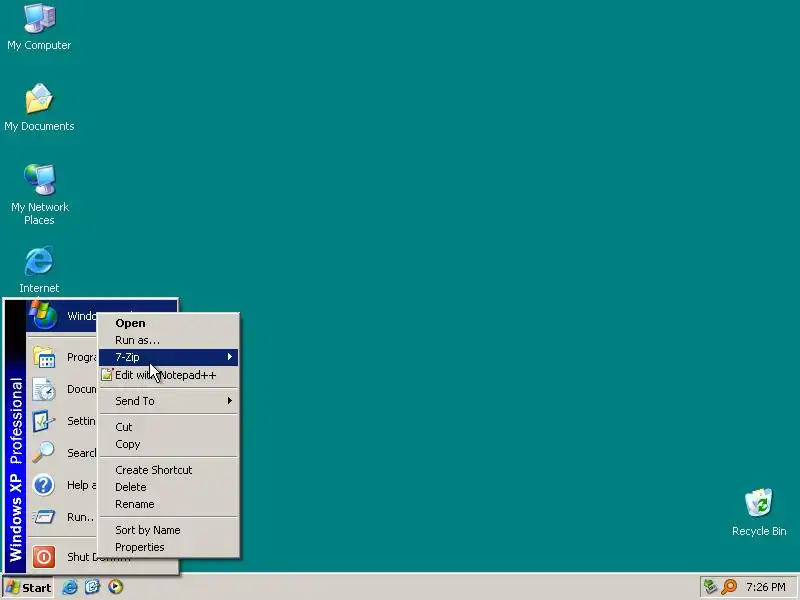Select Create Shortcut menu item

[168, 470]
